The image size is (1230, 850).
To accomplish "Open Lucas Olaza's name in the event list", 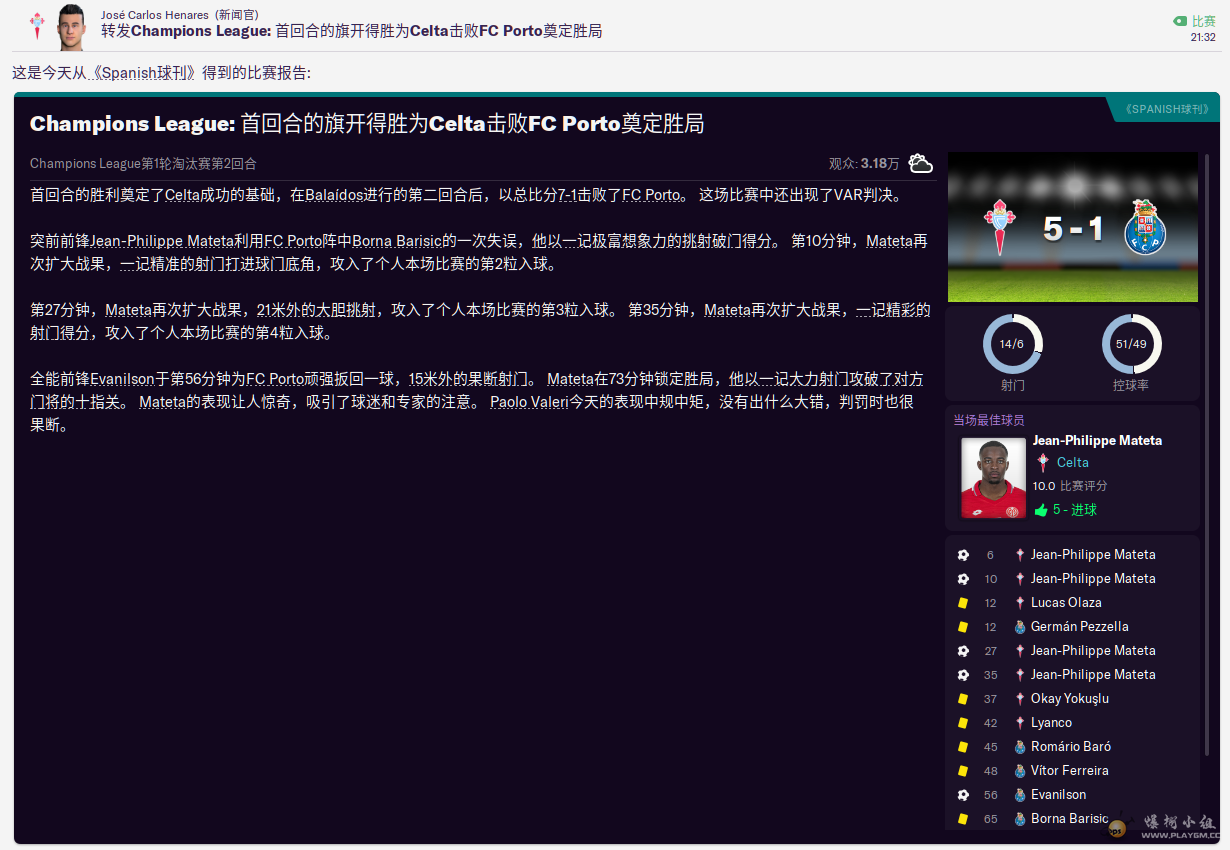I will (1066, 603).
